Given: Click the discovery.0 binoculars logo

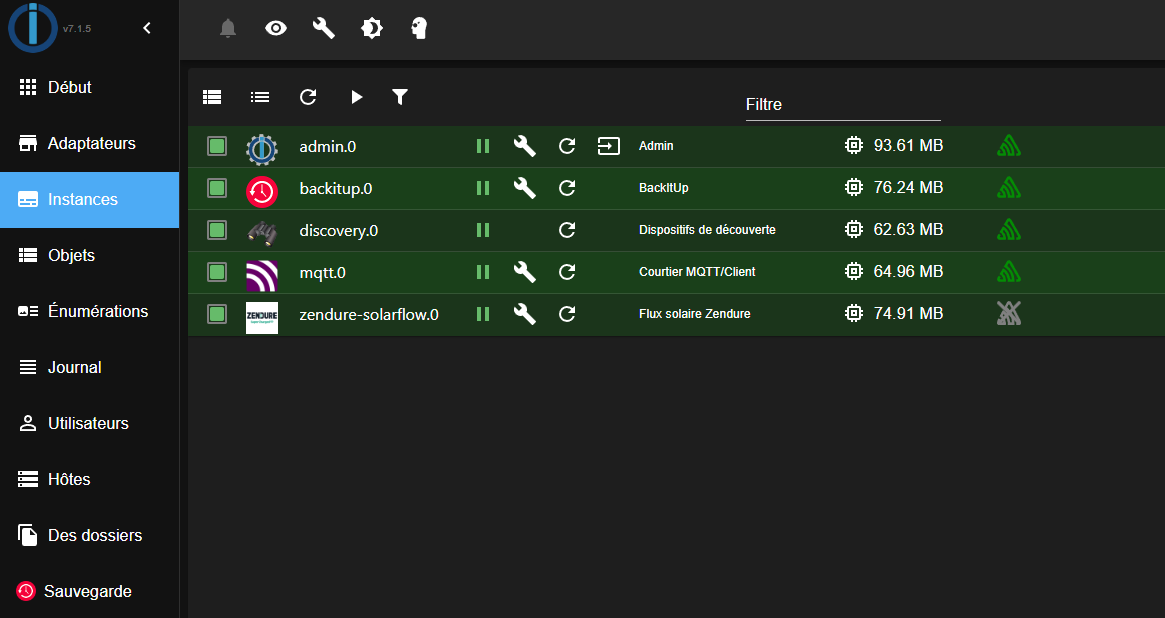Looking at the screenshot, I should click(x=262, y=233).
